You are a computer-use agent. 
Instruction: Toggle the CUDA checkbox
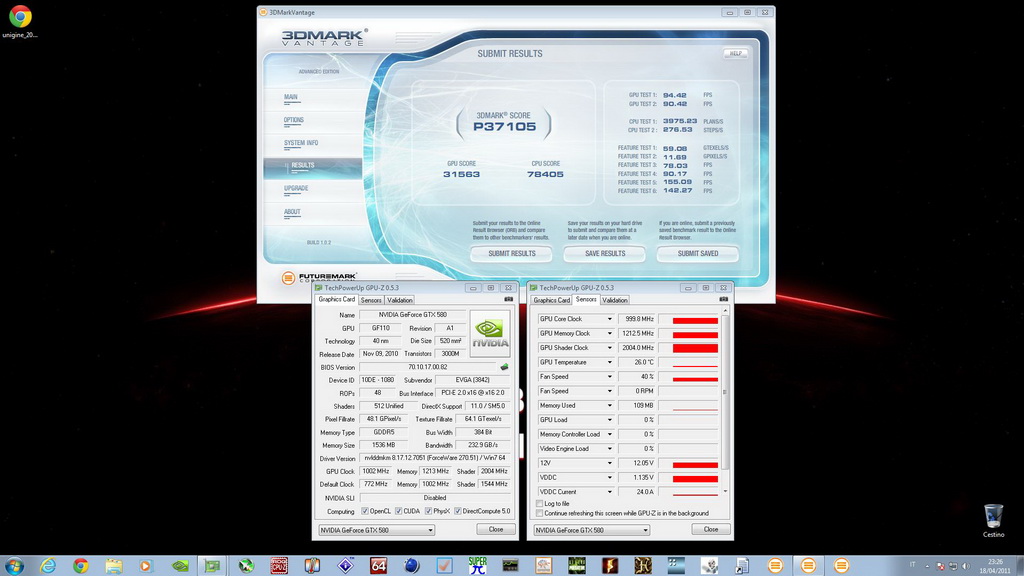pyautogui.click(x=398, y=511)
